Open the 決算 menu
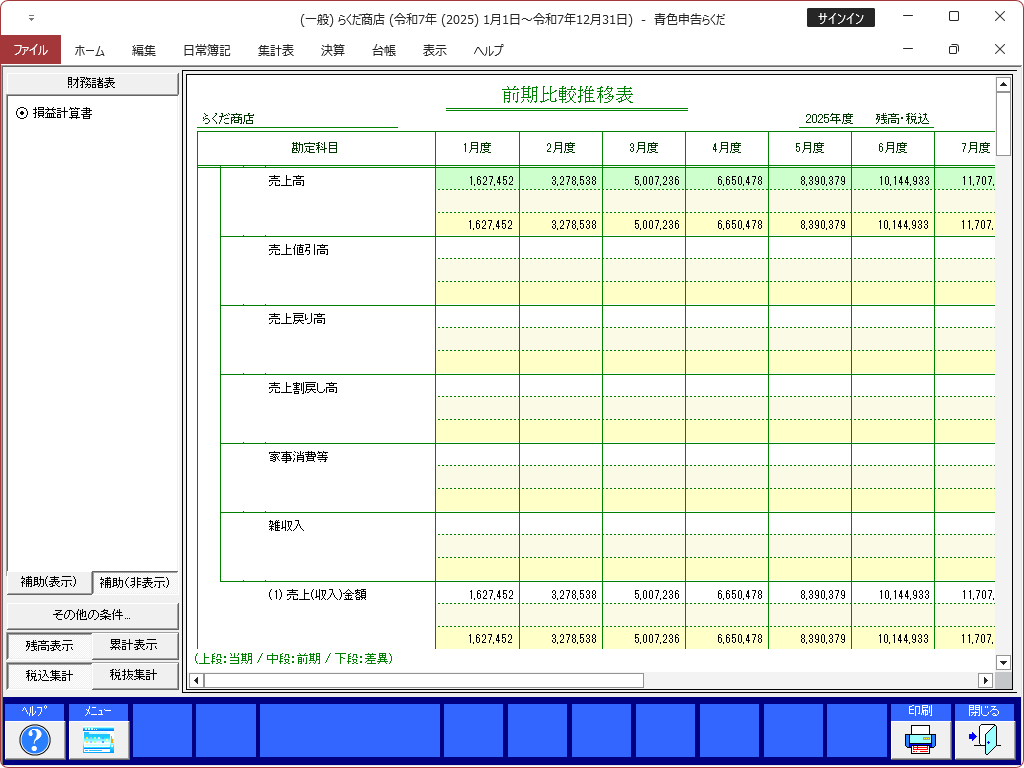 point(333,50)
